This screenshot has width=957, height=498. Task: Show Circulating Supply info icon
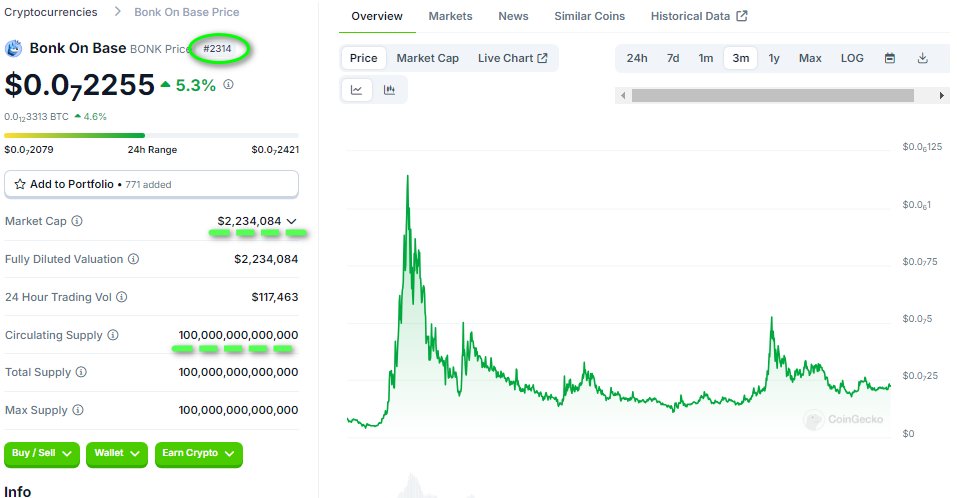[x=113, y=335]
